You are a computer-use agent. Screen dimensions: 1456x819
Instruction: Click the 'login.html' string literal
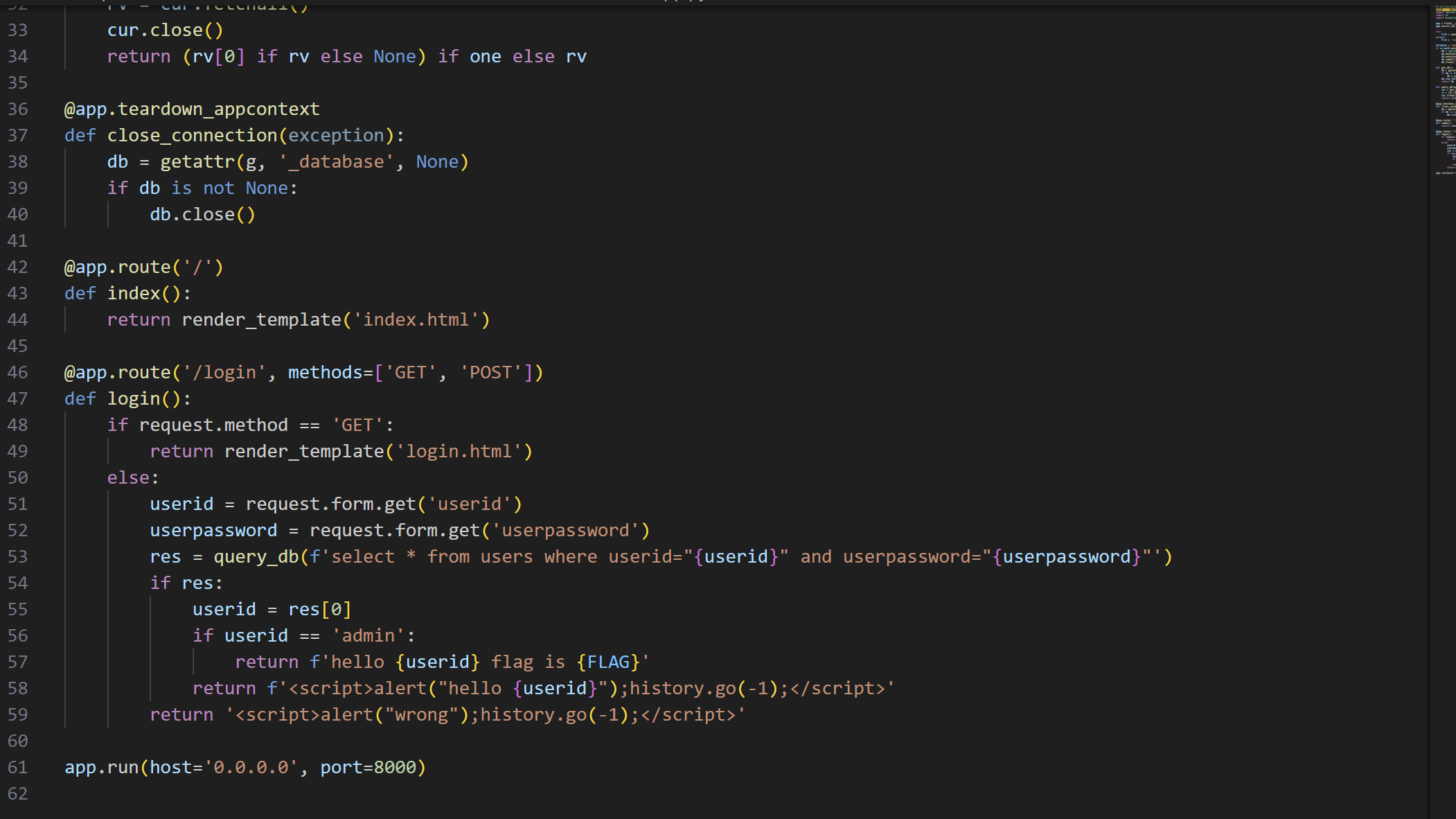(x=458, y=452)
